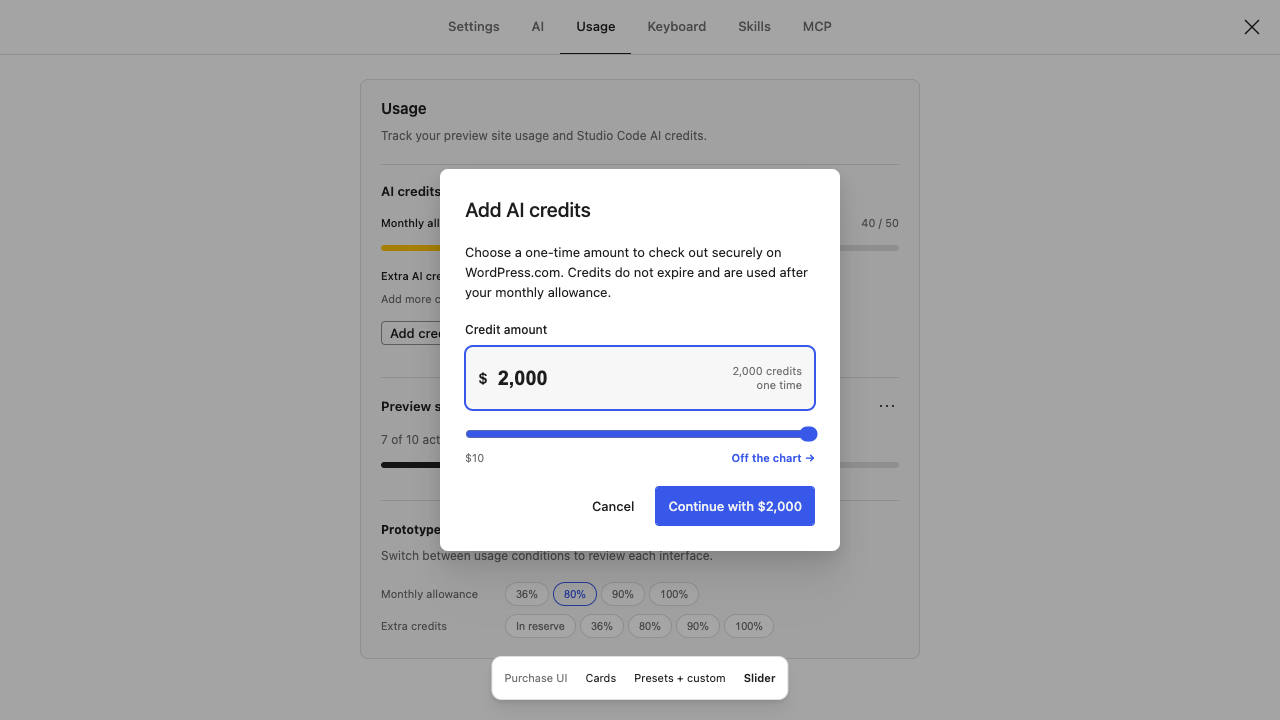Cancel the Add AI credits dialog
Screen dimensions: 1280x720
point(613,506)
